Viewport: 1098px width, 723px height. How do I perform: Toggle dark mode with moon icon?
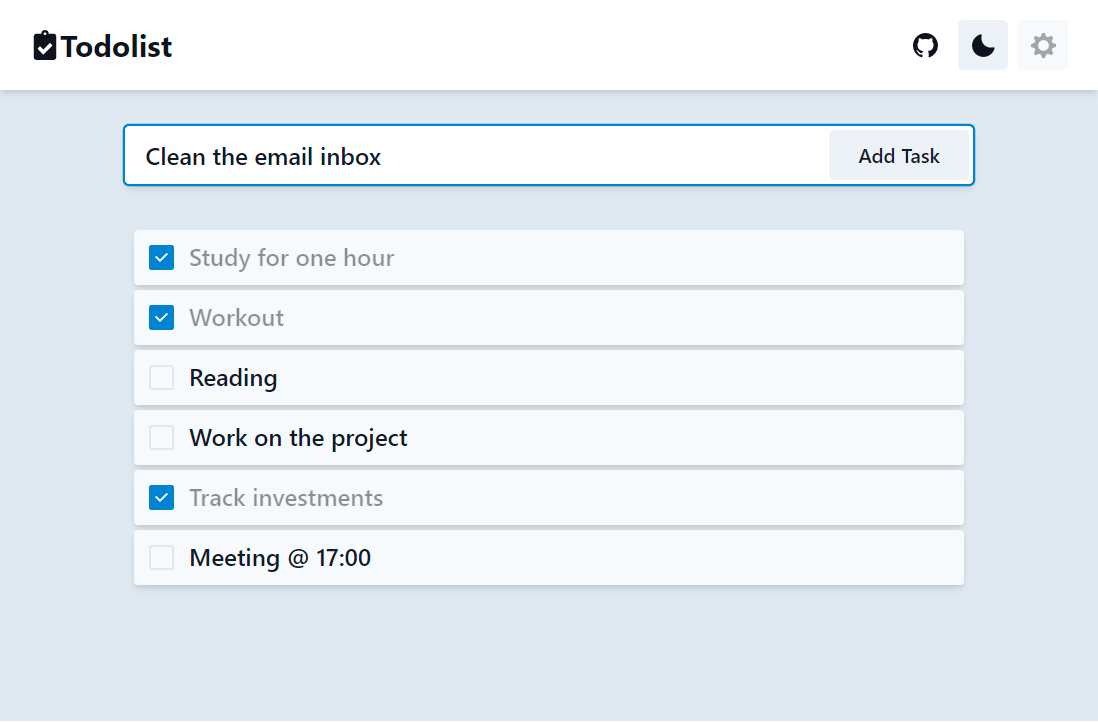pos(983,46)
